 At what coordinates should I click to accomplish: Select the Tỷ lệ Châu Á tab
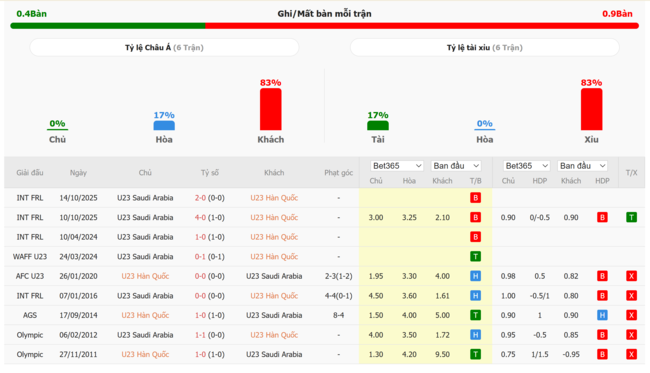[x=164, y=48]
